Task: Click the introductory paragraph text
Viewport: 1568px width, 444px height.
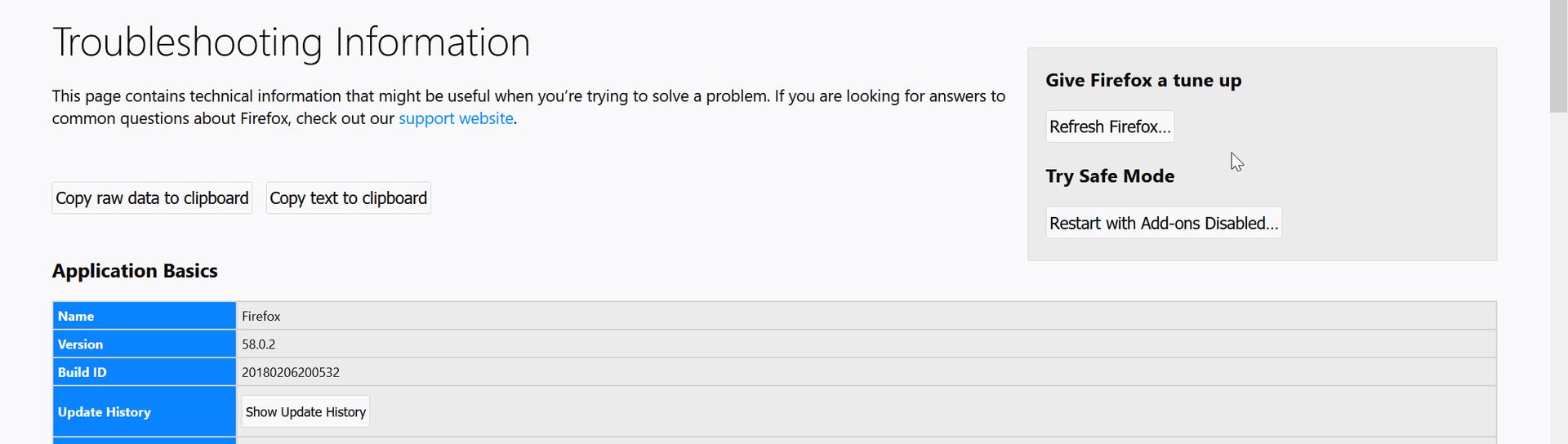Action: (528, 96)
